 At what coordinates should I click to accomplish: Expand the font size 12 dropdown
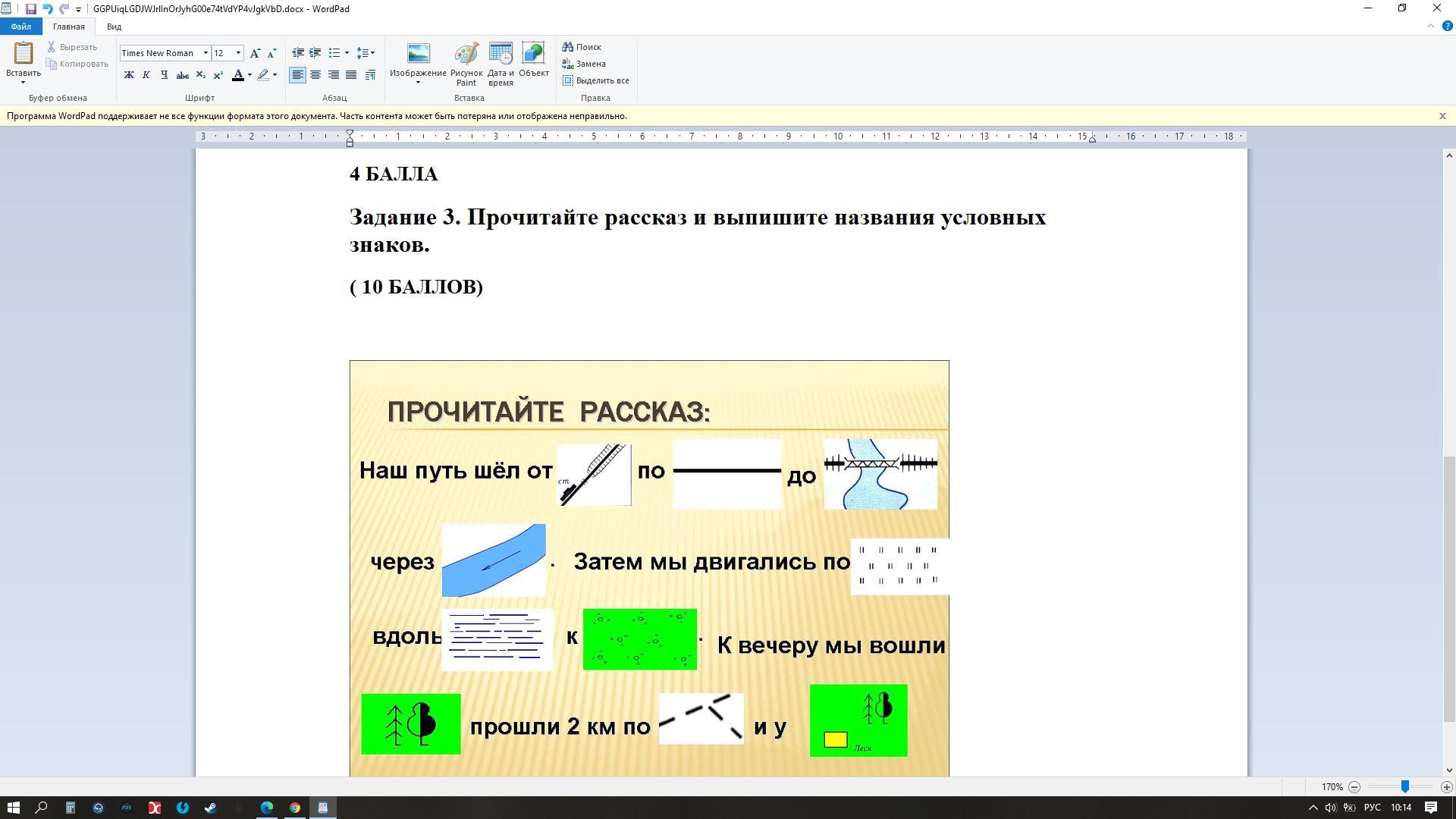tap(238, 53)
